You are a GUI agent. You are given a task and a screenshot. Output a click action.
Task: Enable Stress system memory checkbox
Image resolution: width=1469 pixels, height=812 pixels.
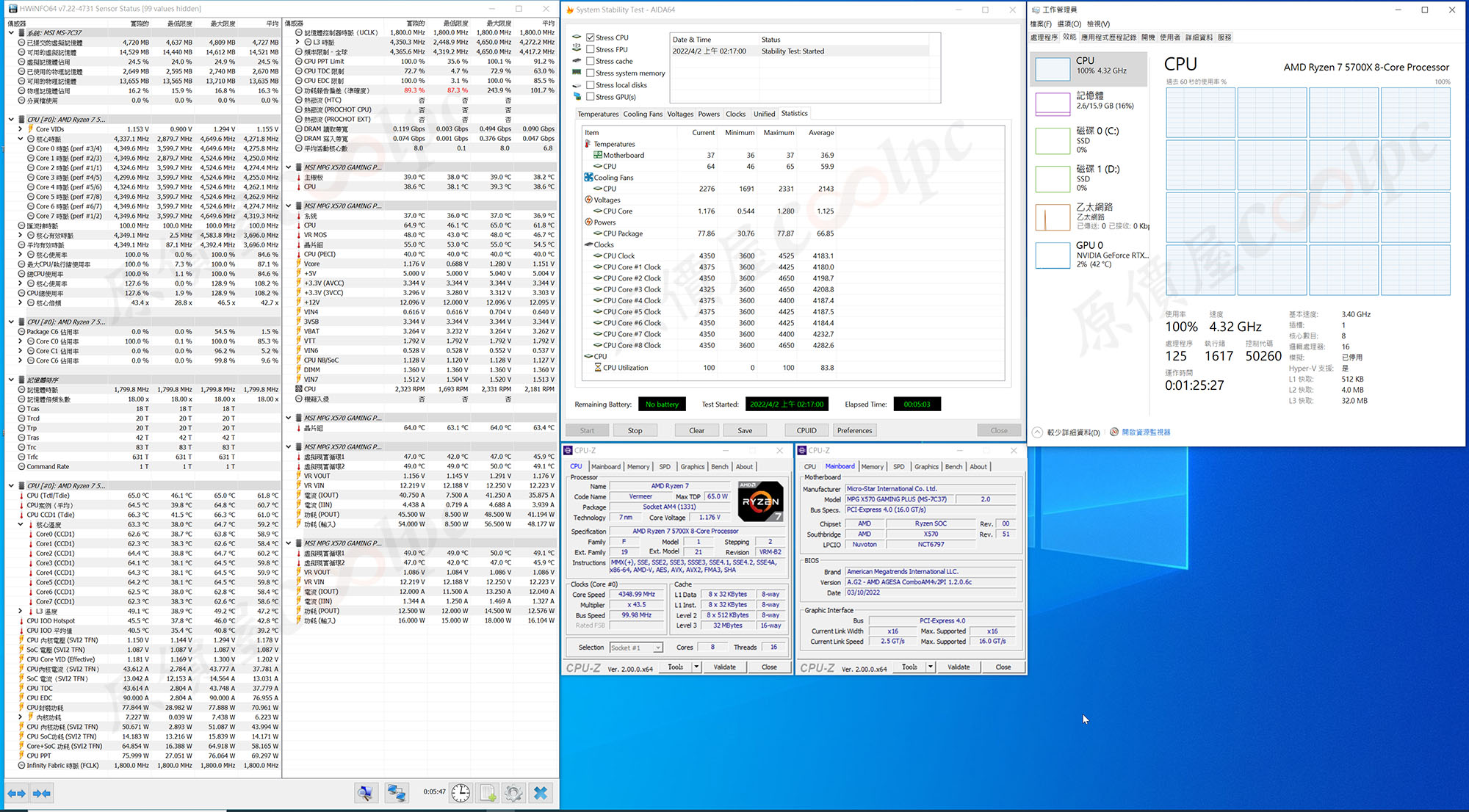590,73
